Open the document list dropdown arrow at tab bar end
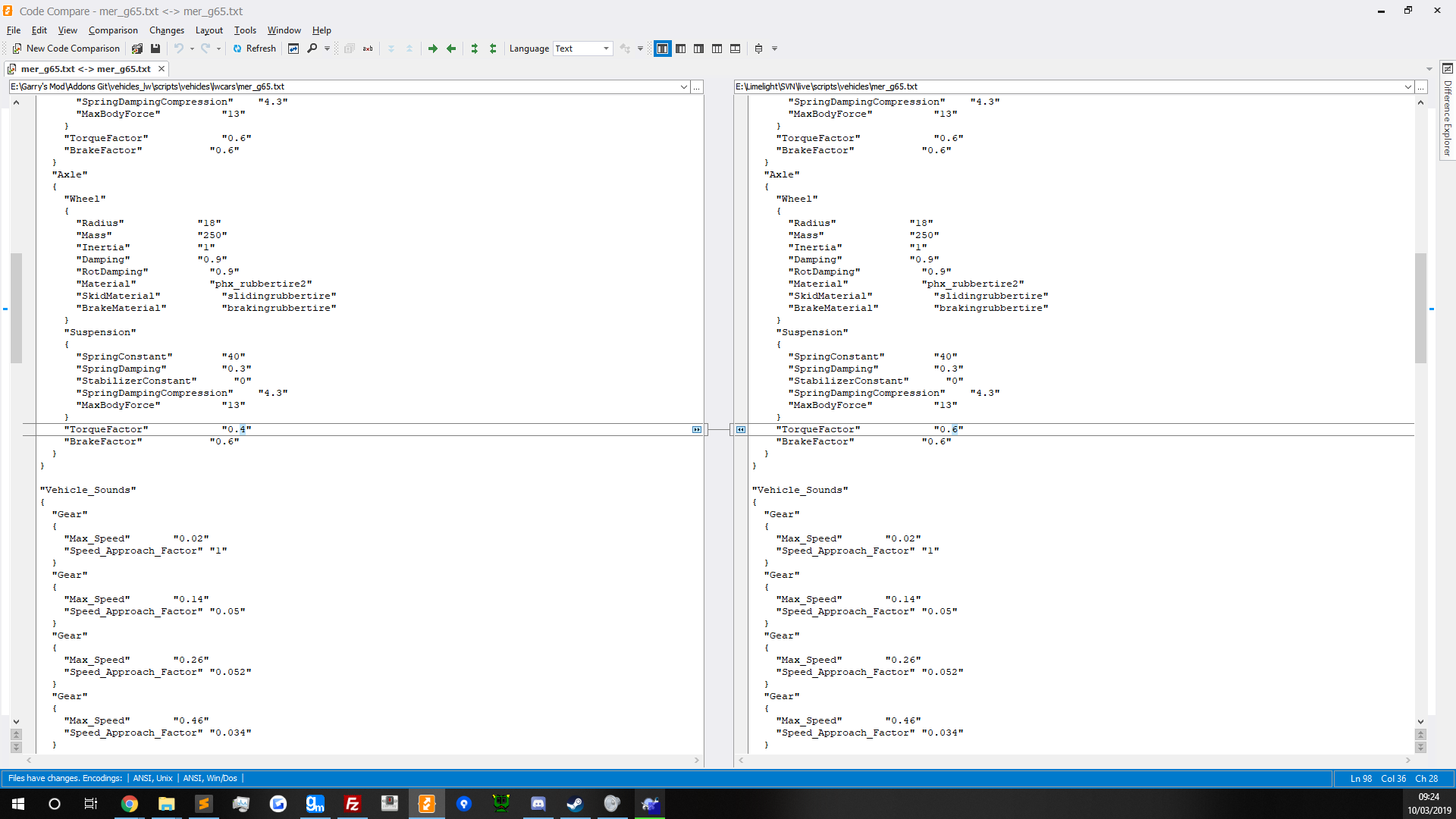This screenshot has height=819, width=1456. [1429, 69]
